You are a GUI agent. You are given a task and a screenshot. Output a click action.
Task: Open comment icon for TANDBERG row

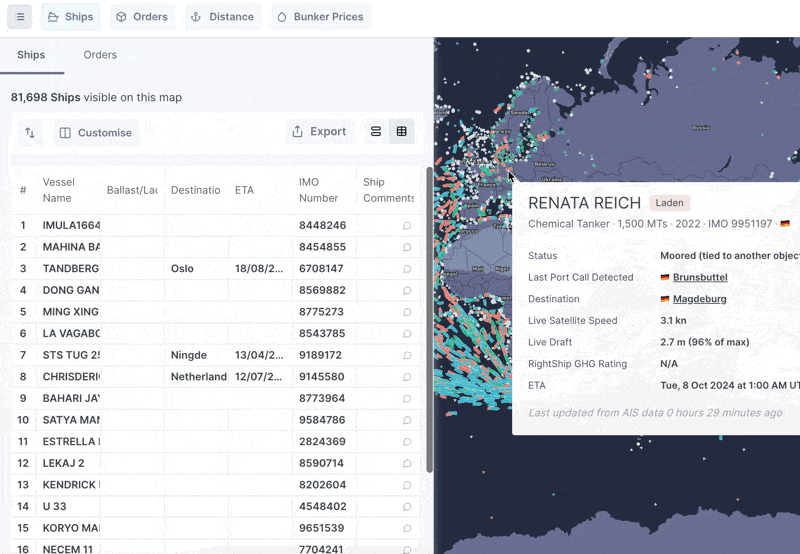click(407, 269)
